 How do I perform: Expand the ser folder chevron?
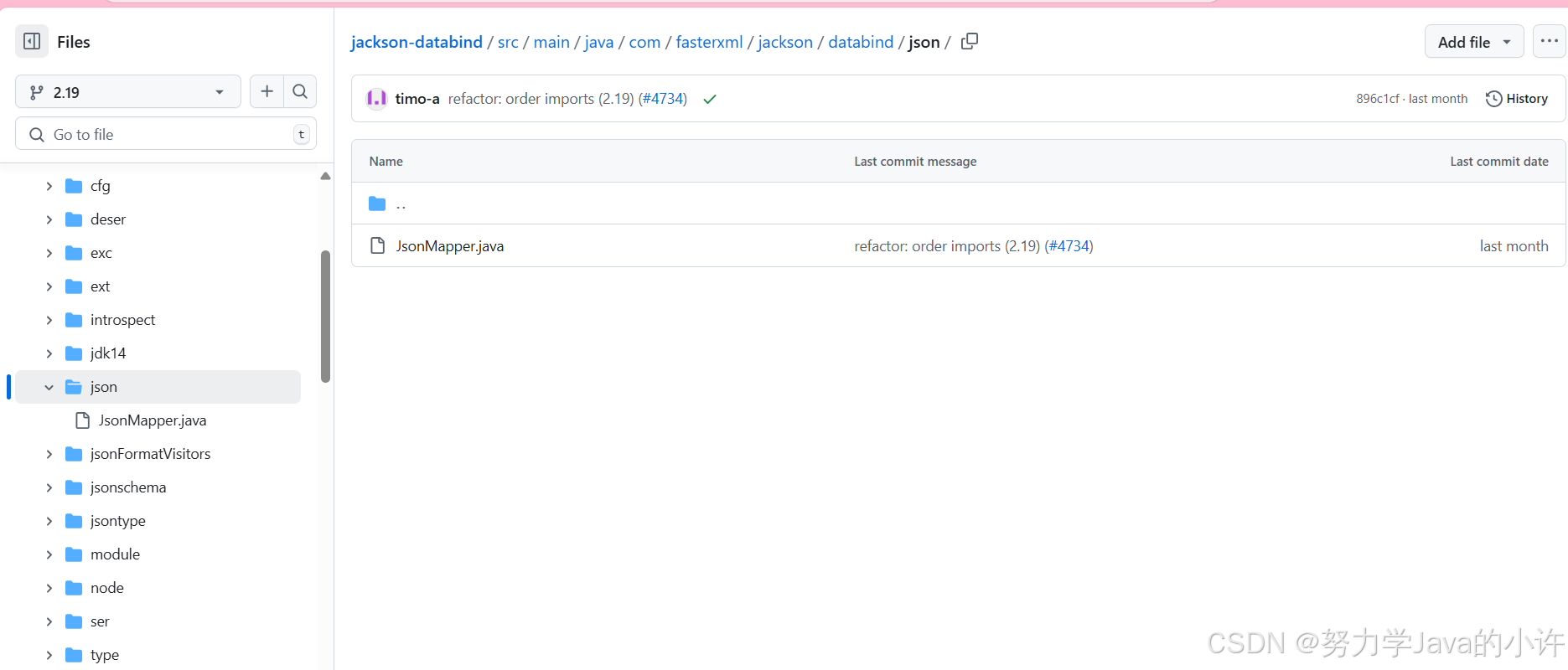click(x=49, y=621)
